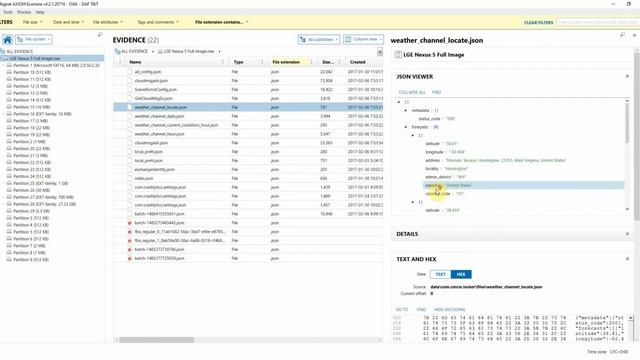Click red icon of fbs_regular_0 file row
Image resolution: width=640 pixels, height=360 pixels.
(130, 232)
